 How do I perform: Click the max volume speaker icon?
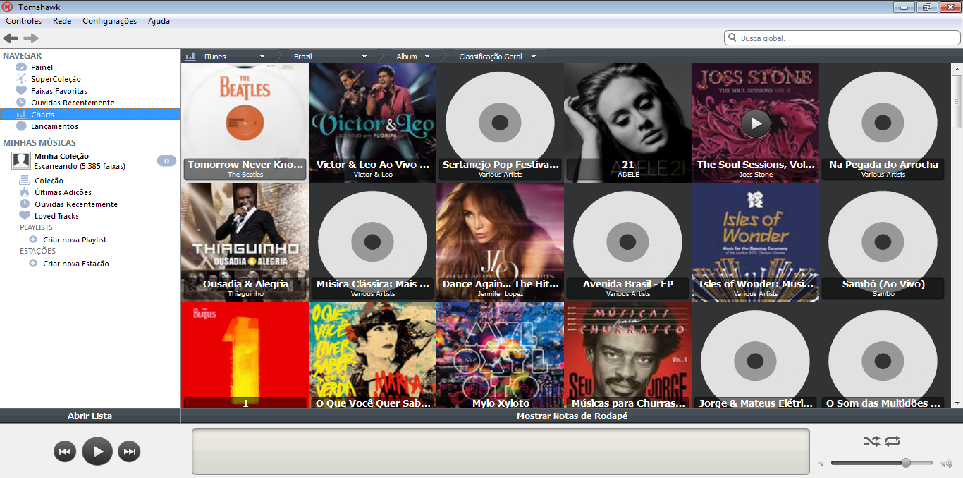[945, 463]
